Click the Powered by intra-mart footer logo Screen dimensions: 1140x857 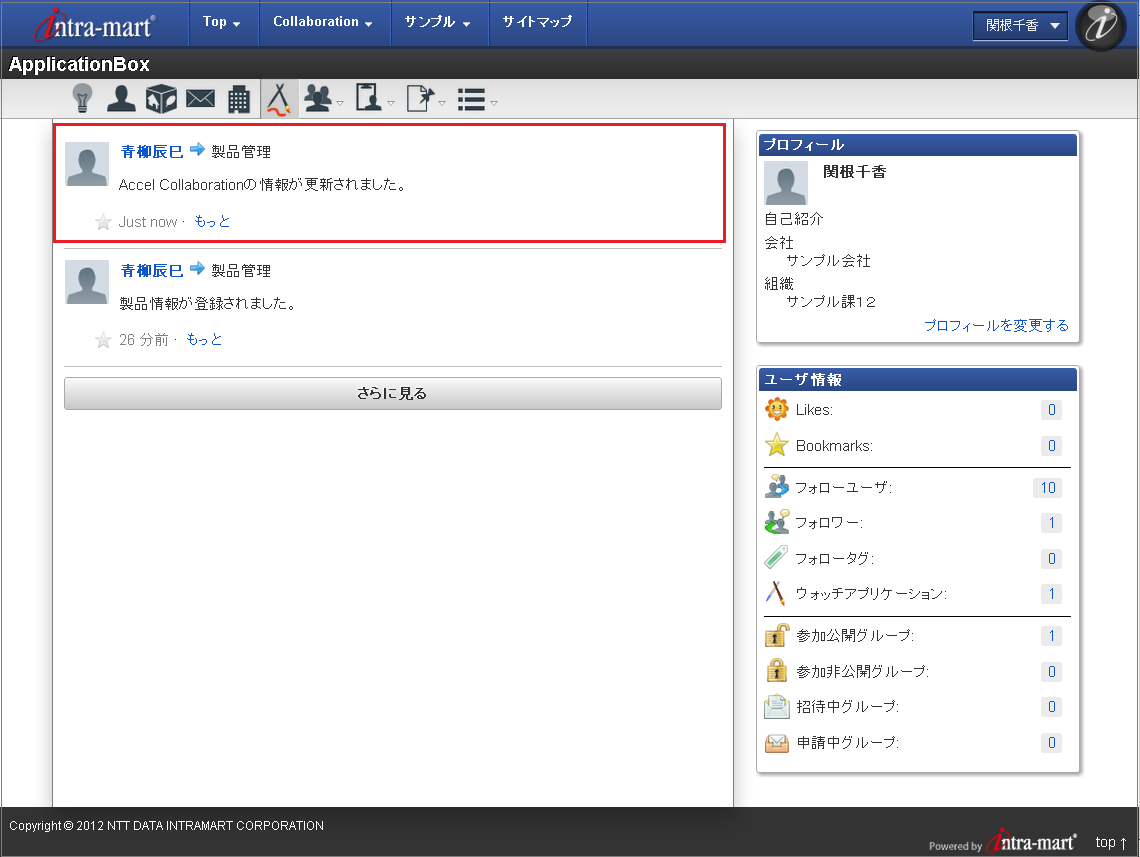(1003, 842)
